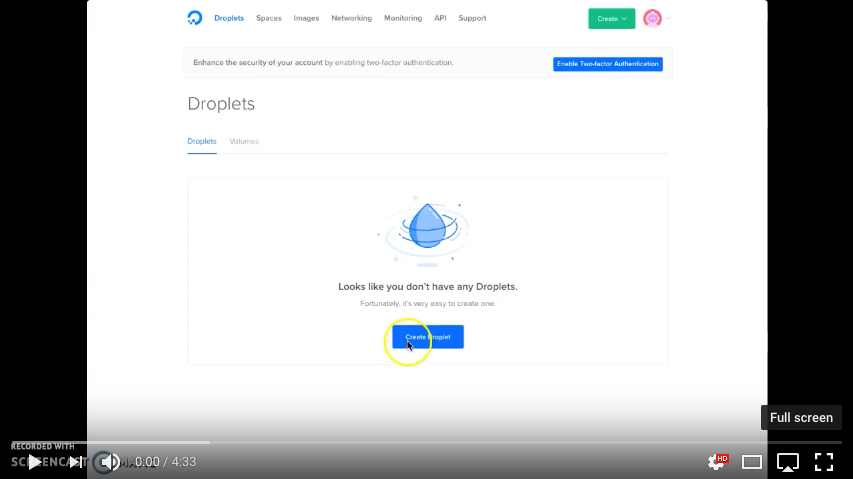853x479 pixels.
Task: Click the DigitalOcean logo icon
Action: [x=194, y=18]
